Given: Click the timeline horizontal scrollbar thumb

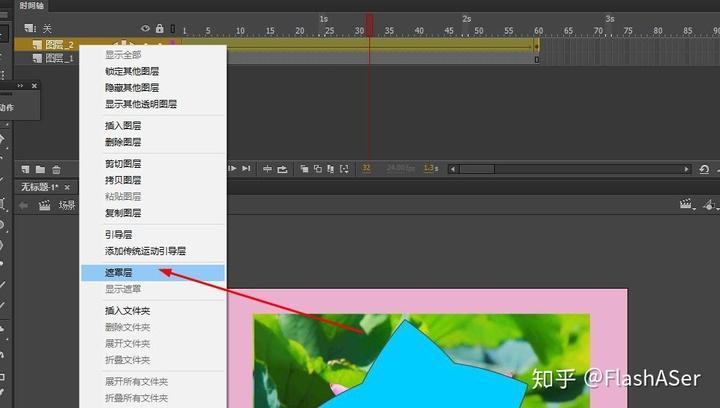Looking at the screenshot, I should point(477,169).
